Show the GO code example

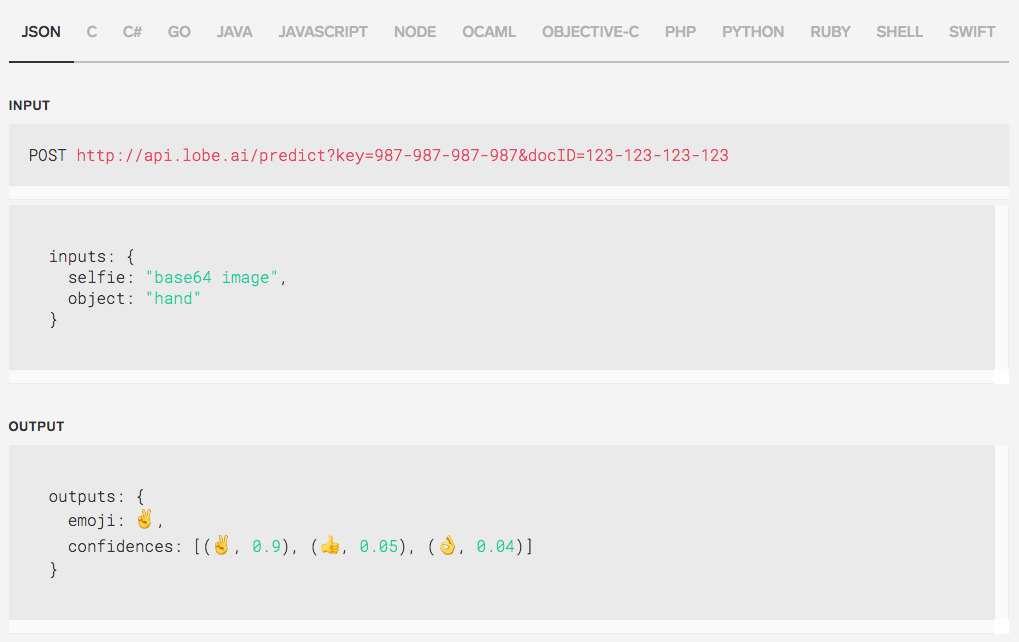(x=179, y=32)
